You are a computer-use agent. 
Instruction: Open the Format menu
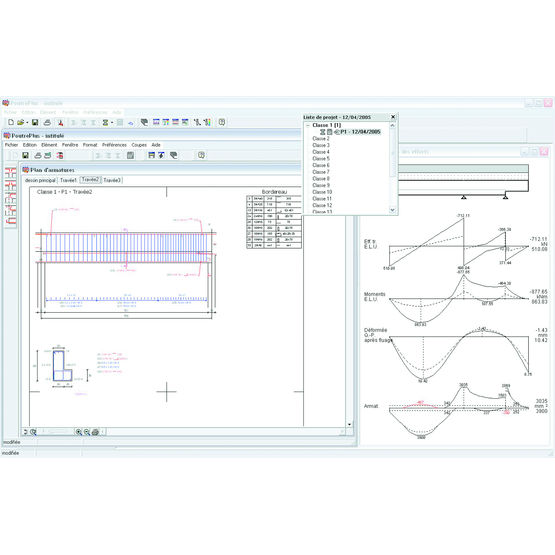(90, 145)
